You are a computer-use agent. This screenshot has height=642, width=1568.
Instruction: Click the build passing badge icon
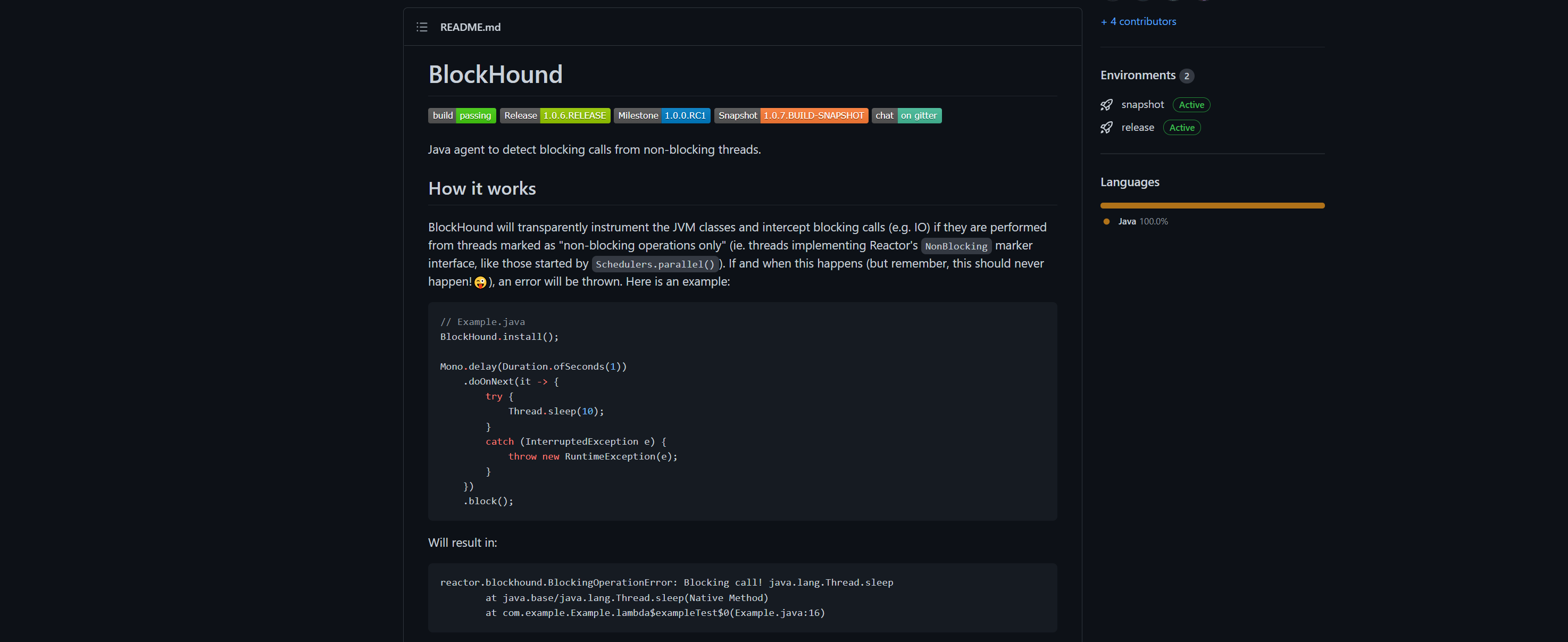(x=461, y=115)
